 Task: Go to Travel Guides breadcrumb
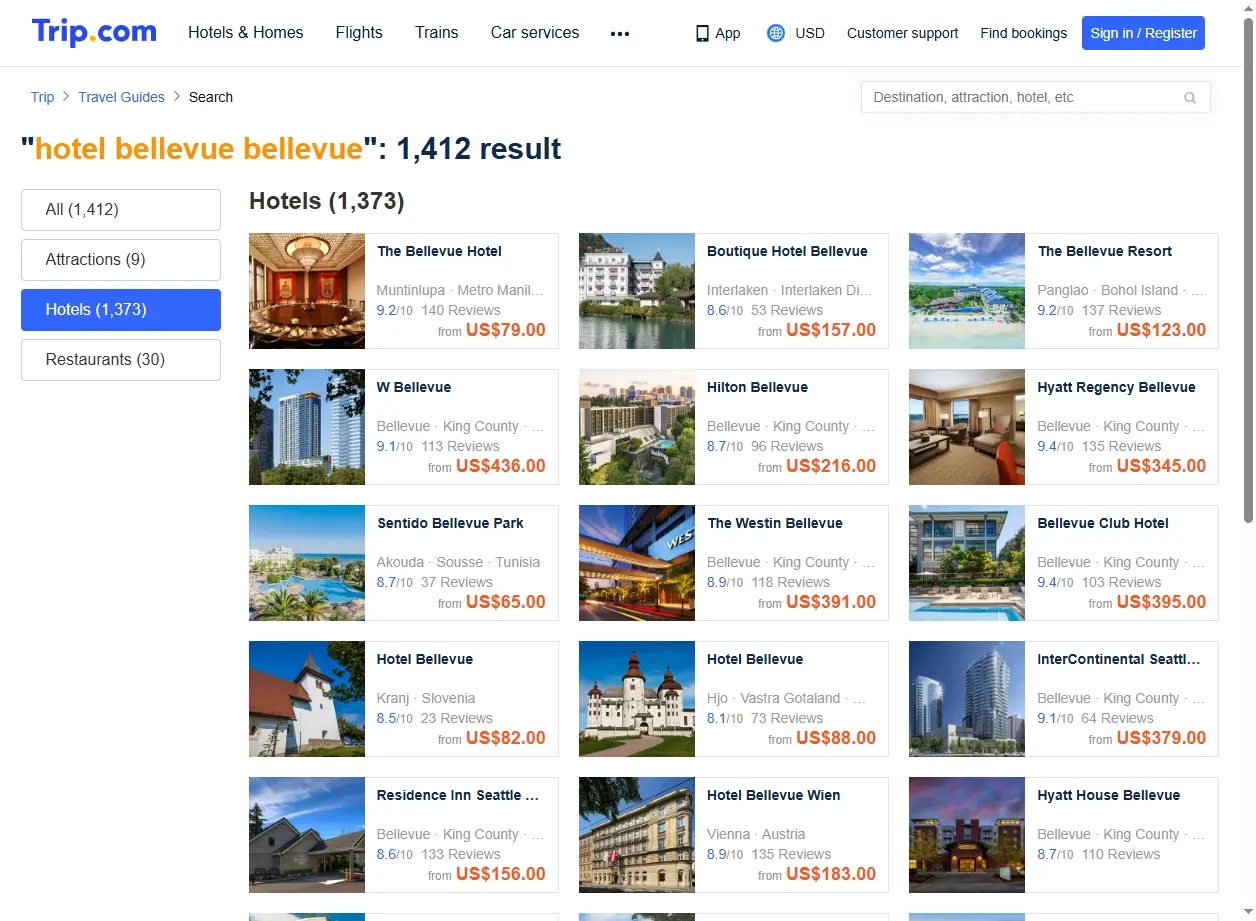121,97
